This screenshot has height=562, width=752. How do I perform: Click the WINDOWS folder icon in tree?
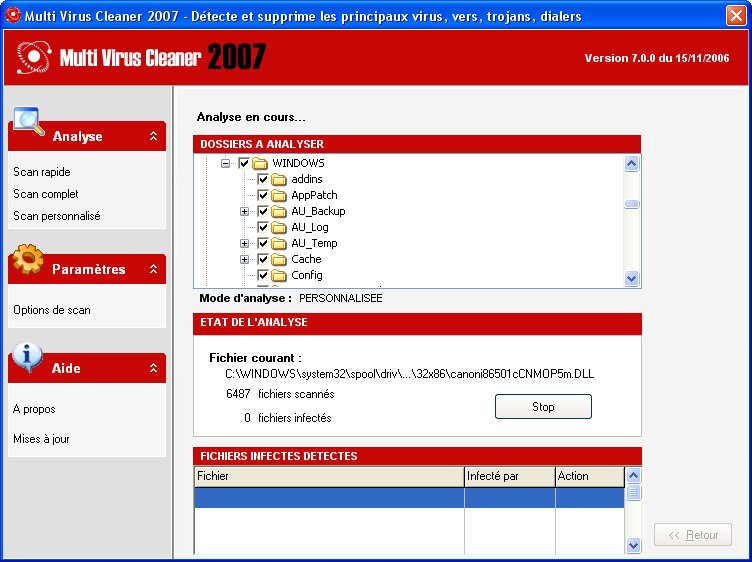(x=260, y=164)
